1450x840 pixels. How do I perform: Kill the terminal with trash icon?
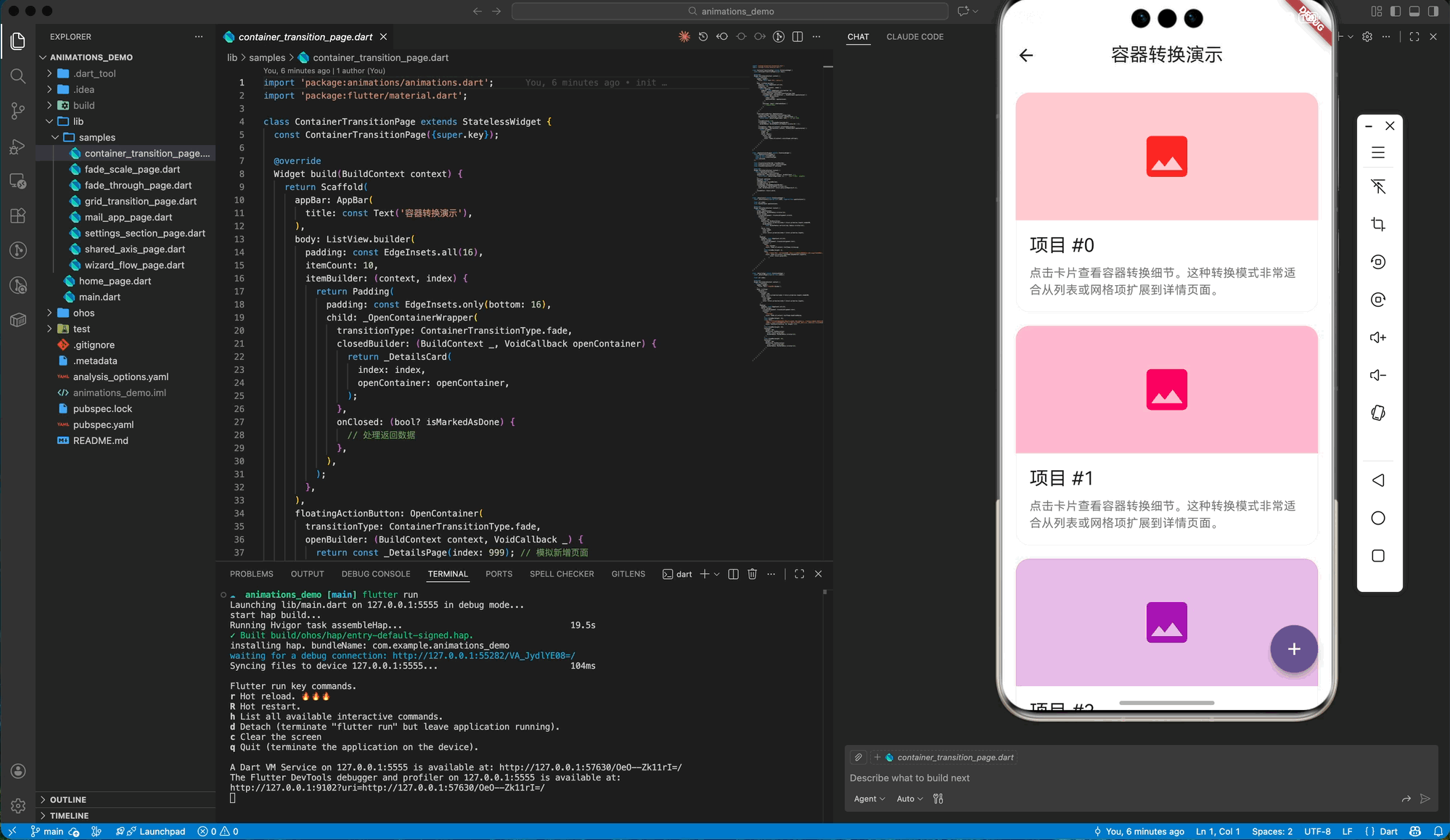753,574
